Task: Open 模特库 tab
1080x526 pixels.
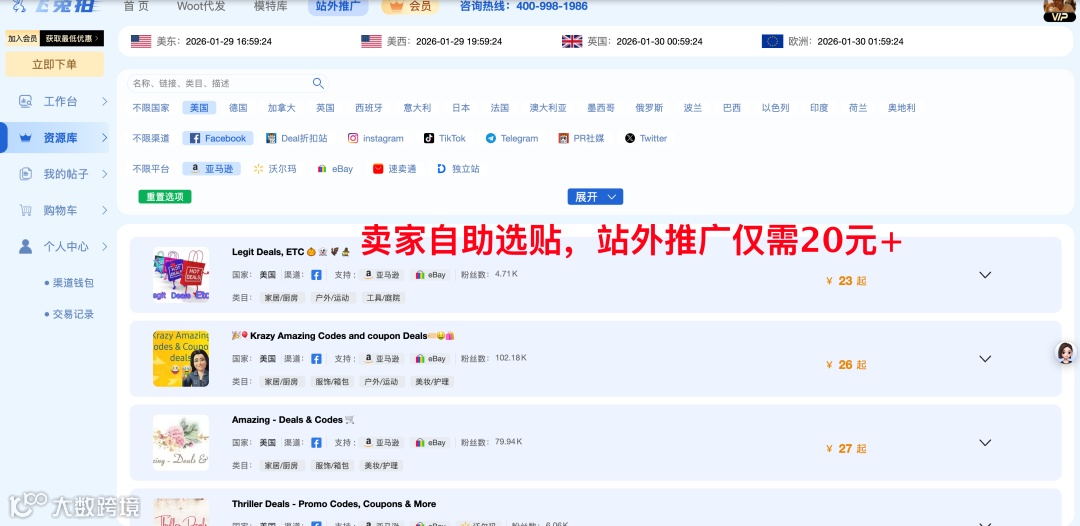Action: (x=271, y=6)
